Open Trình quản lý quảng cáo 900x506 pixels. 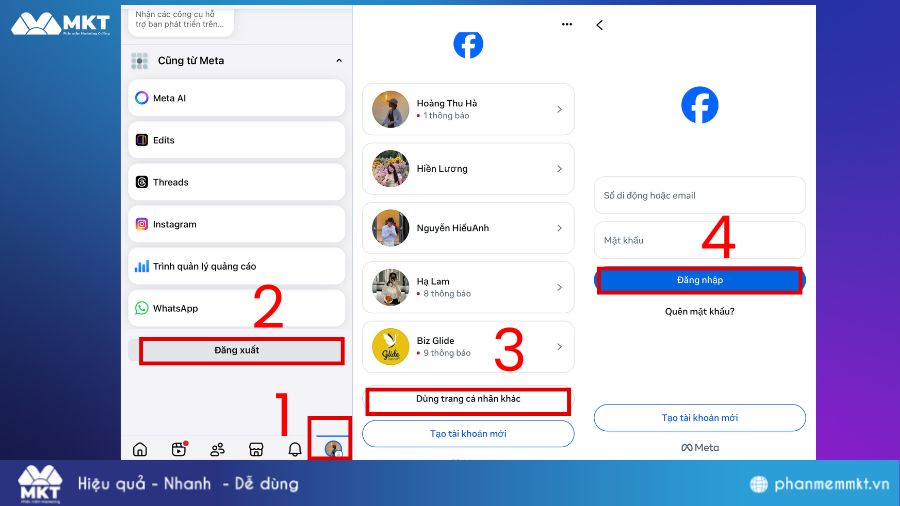[x=236, y=266]
